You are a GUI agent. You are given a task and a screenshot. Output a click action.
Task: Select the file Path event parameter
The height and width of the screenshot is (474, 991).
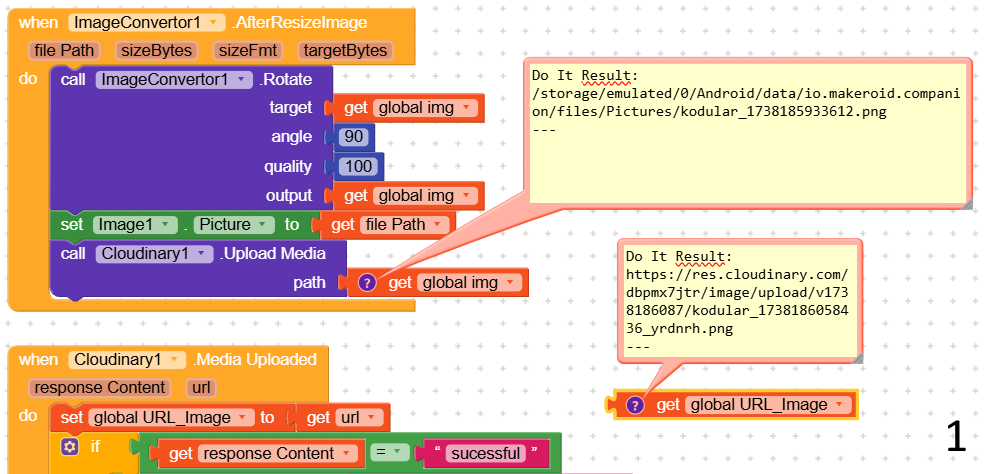[64, 51]
